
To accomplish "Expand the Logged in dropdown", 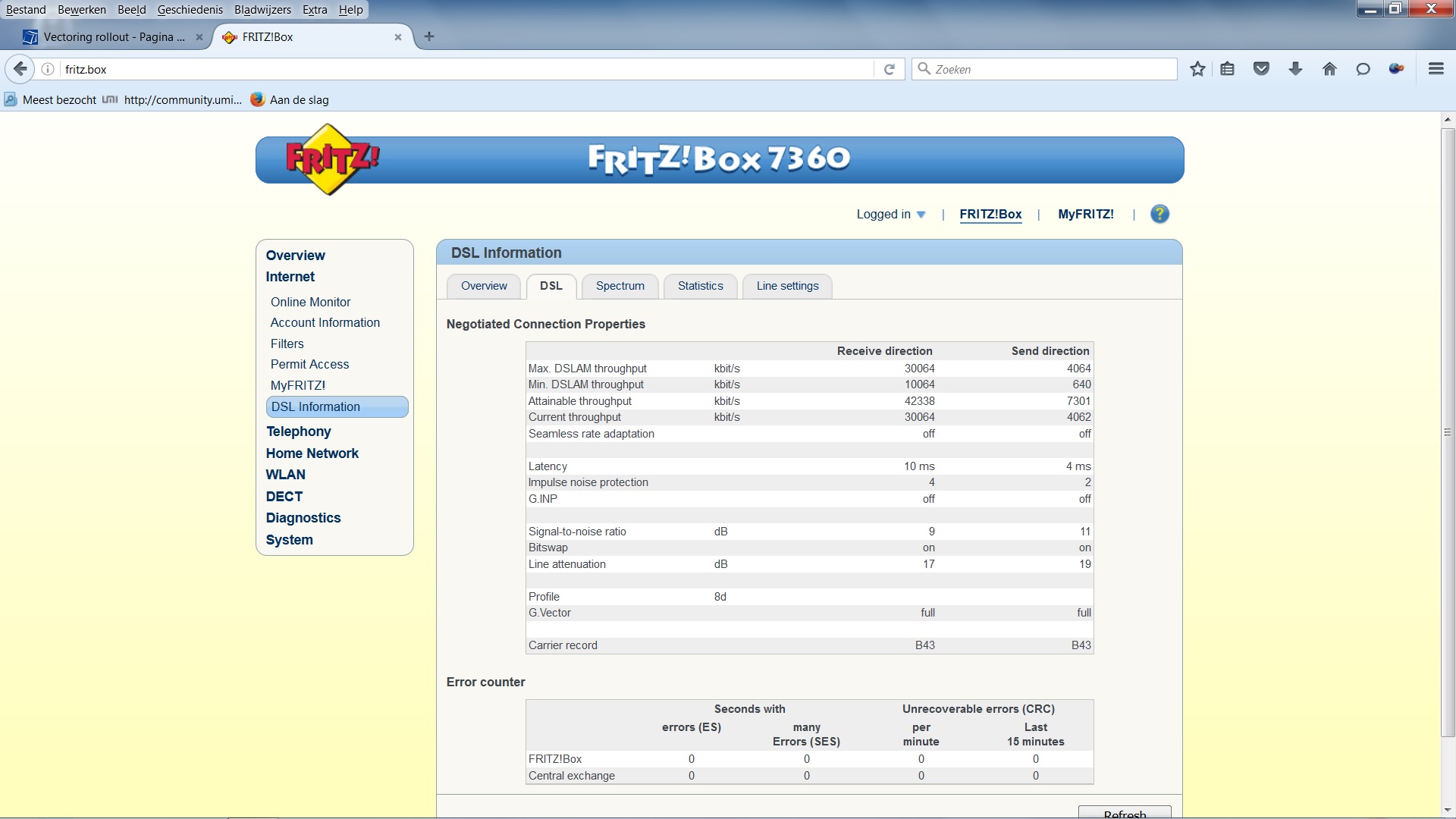I will coord(891,215).
